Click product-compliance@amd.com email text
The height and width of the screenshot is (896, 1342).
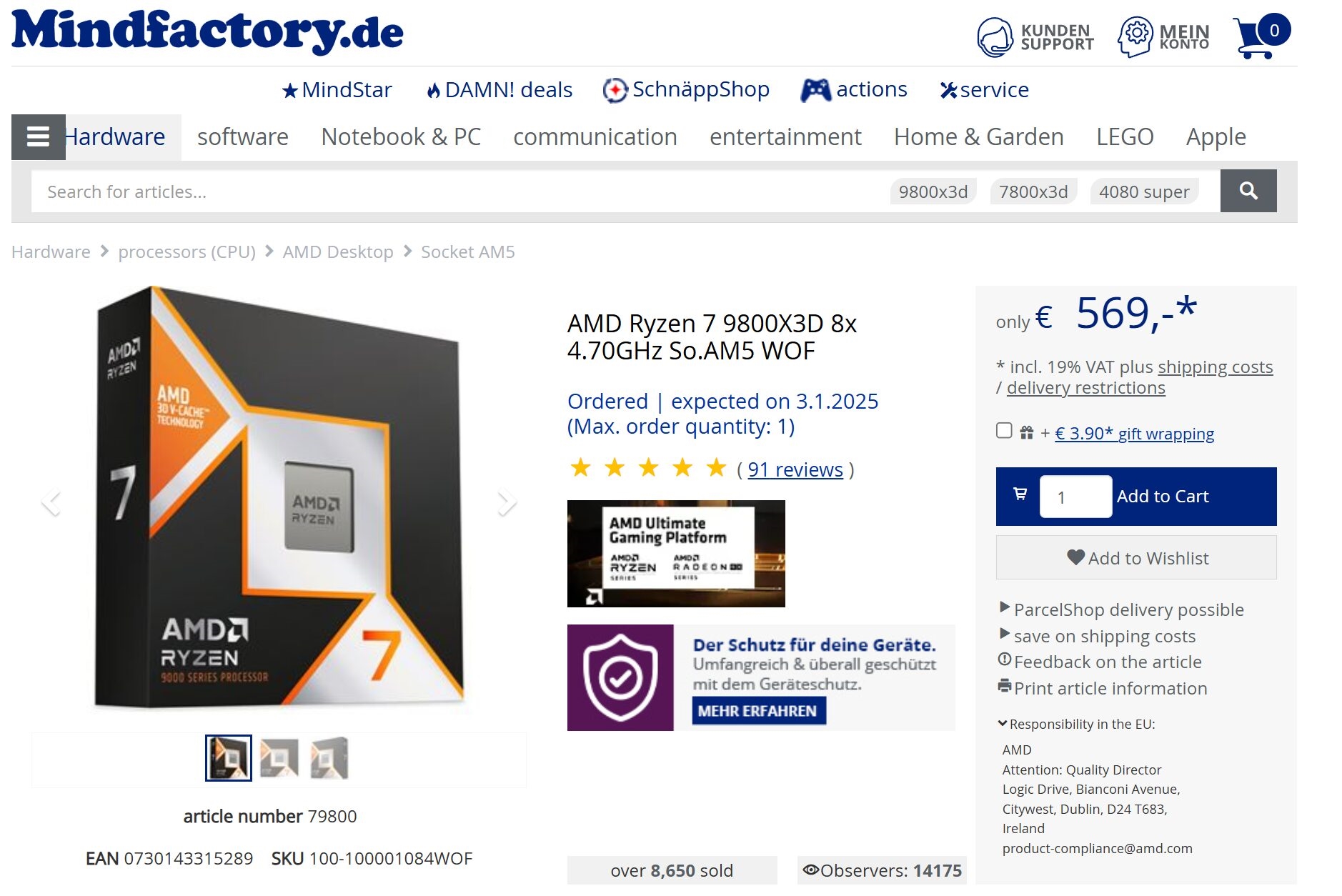click(1097, 848)
